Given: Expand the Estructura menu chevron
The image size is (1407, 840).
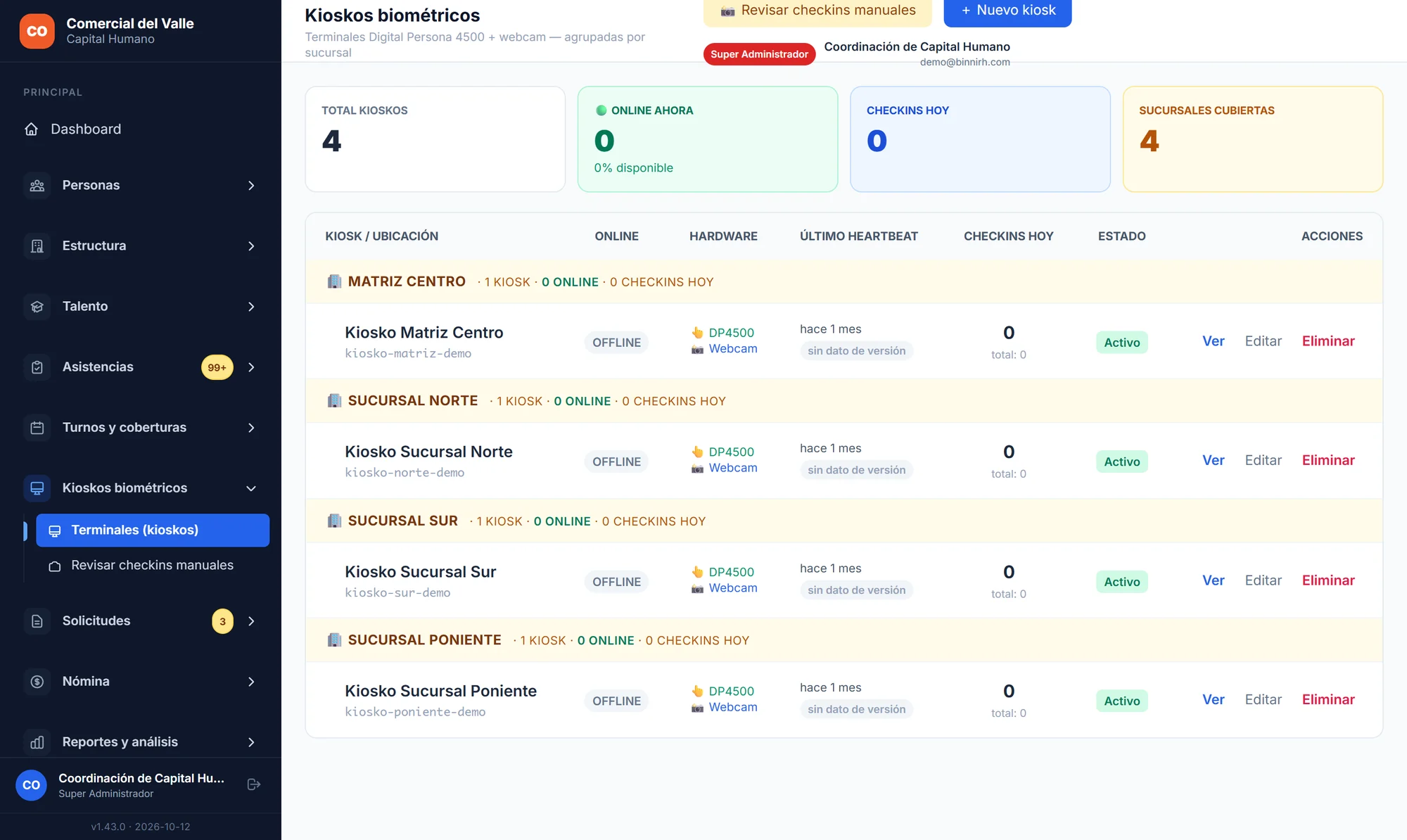Looking at the screenshot, I should 251,246.
